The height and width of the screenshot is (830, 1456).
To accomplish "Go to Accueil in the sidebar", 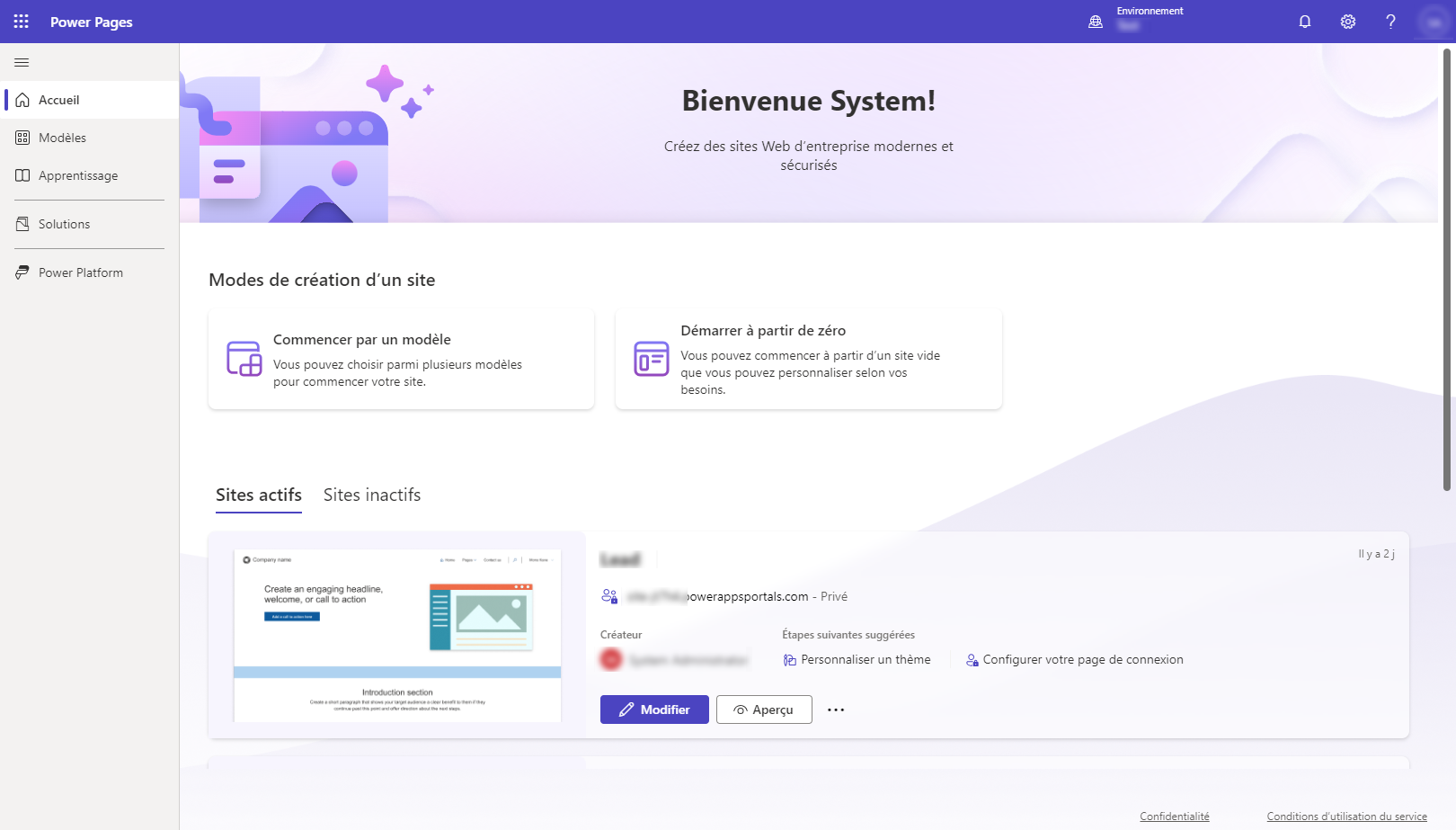I will [90, 100].
